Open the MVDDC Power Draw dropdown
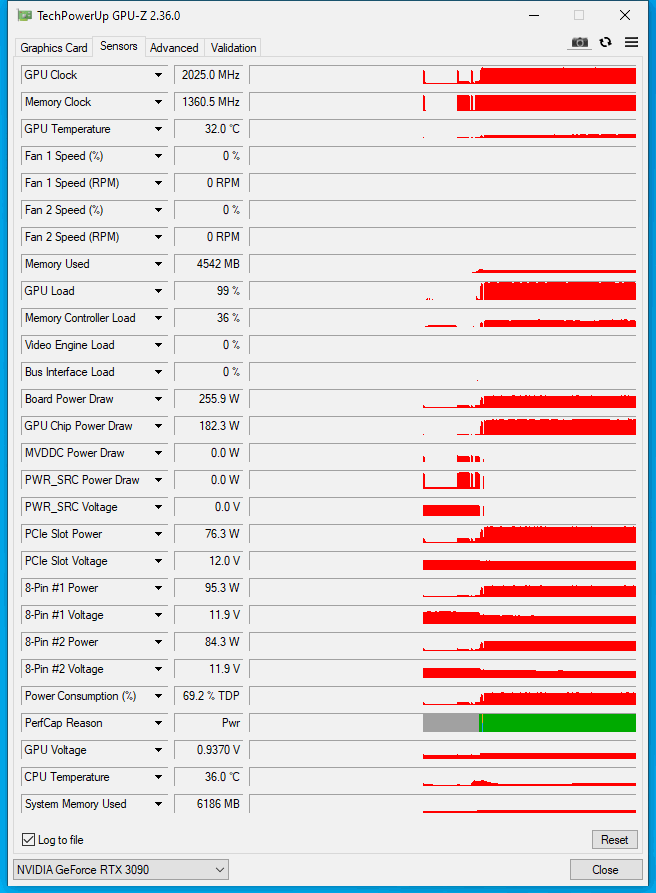The width and height of the screenshot is (656, 893). point(158,453)
